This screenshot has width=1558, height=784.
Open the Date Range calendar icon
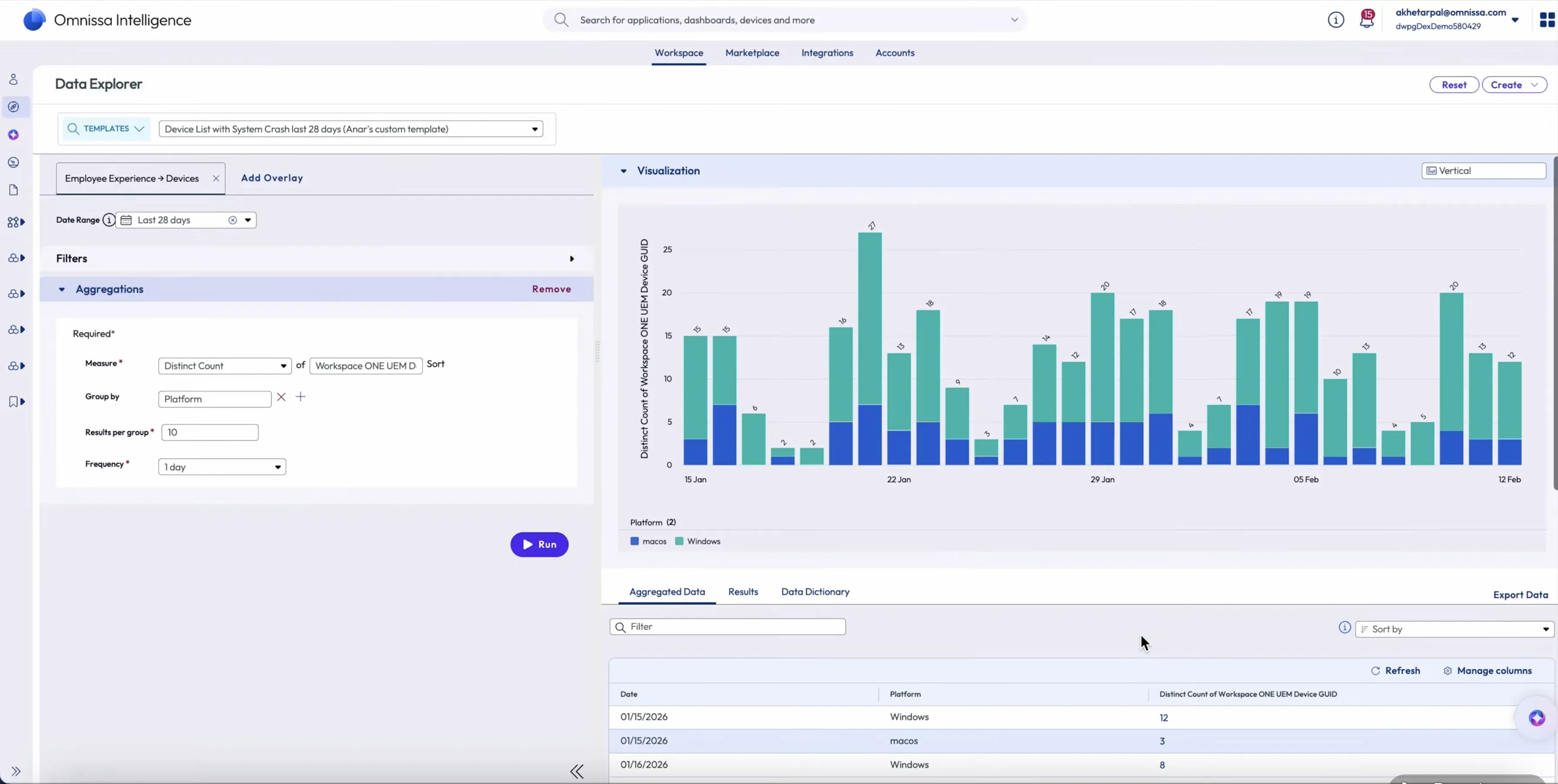126,220
